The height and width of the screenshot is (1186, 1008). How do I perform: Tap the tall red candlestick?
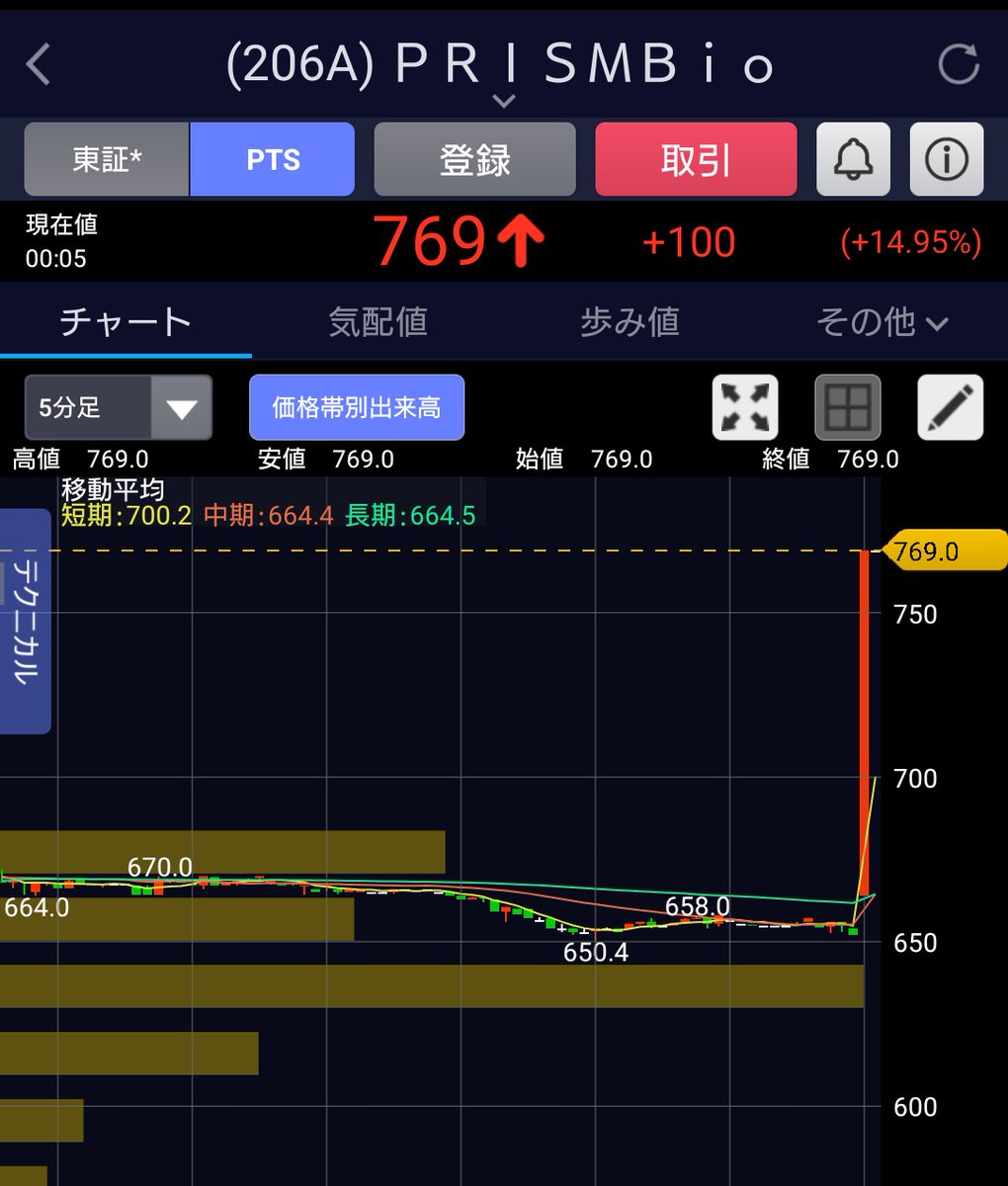coord(864,721)
